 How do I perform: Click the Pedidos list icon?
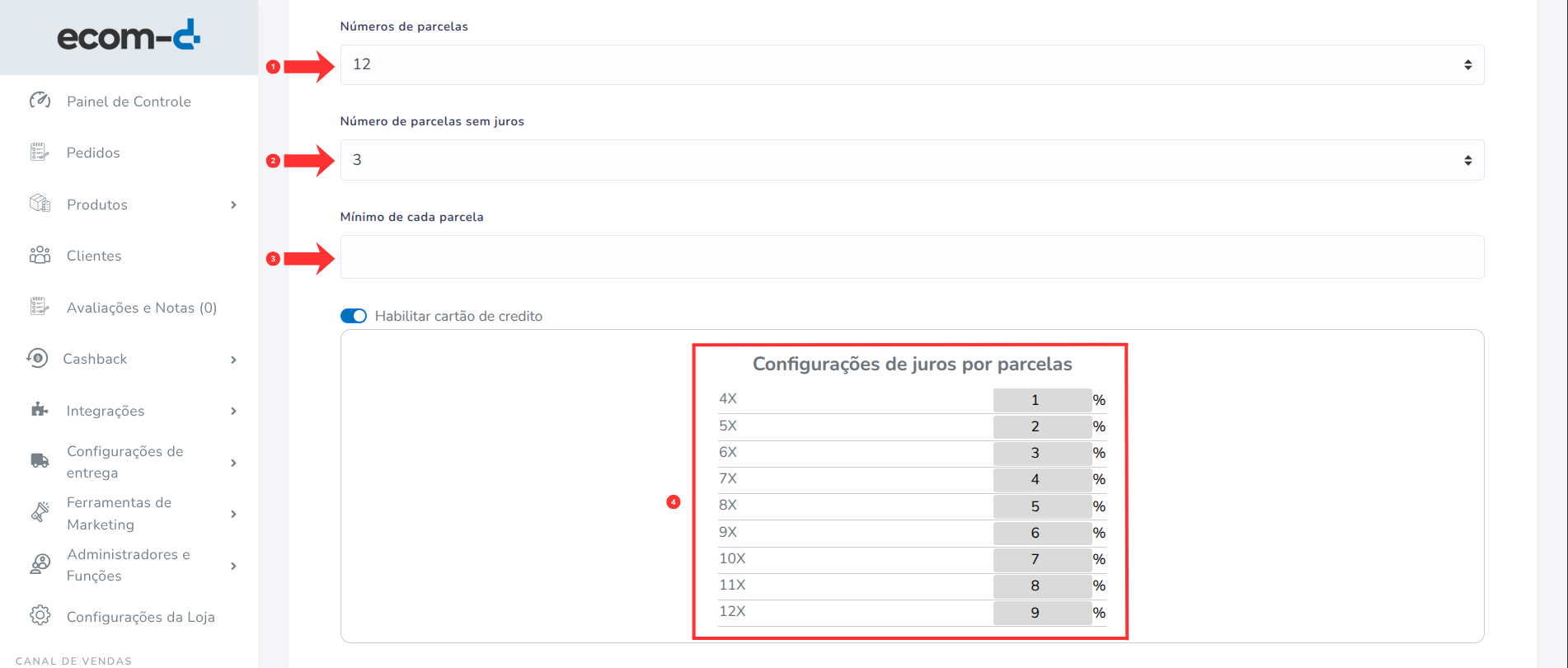point(40,153)
